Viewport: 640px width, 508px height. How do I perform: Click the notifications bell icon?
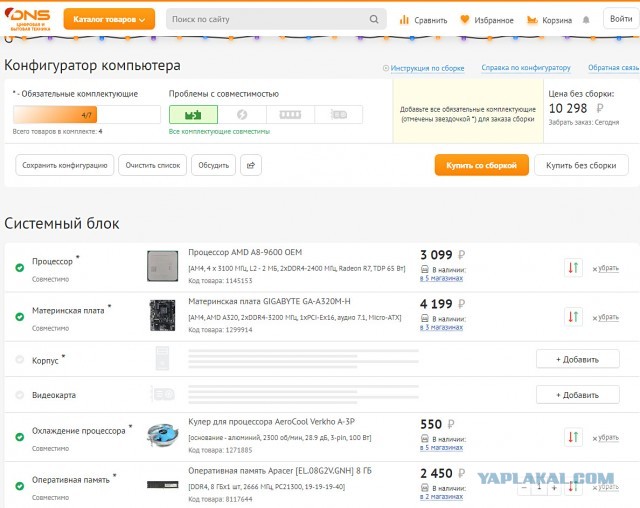pyautogui.click(x=586, y=20)
